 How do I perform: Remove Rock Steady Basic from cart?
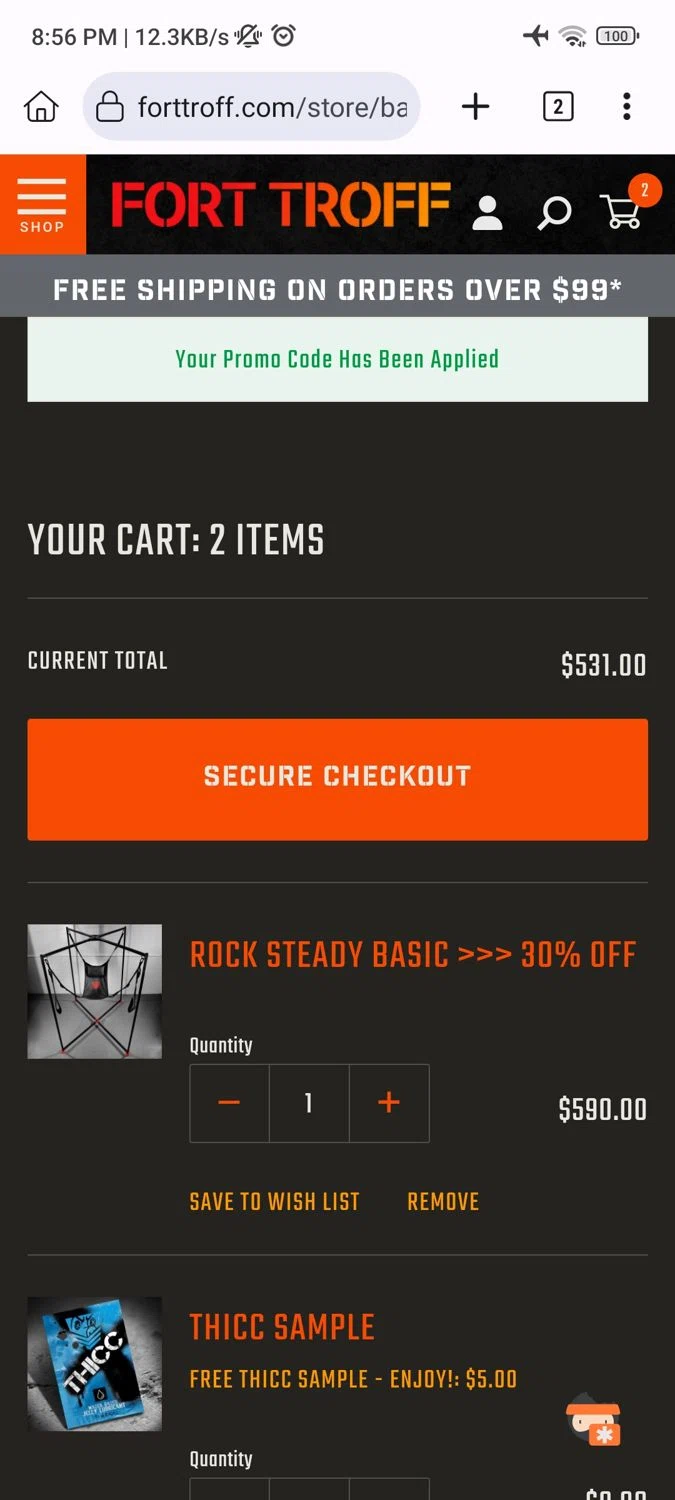point(443,1202)
